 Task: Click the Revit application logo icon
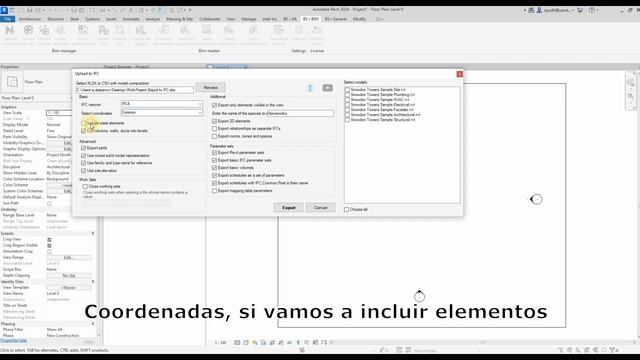click(4, 10)
